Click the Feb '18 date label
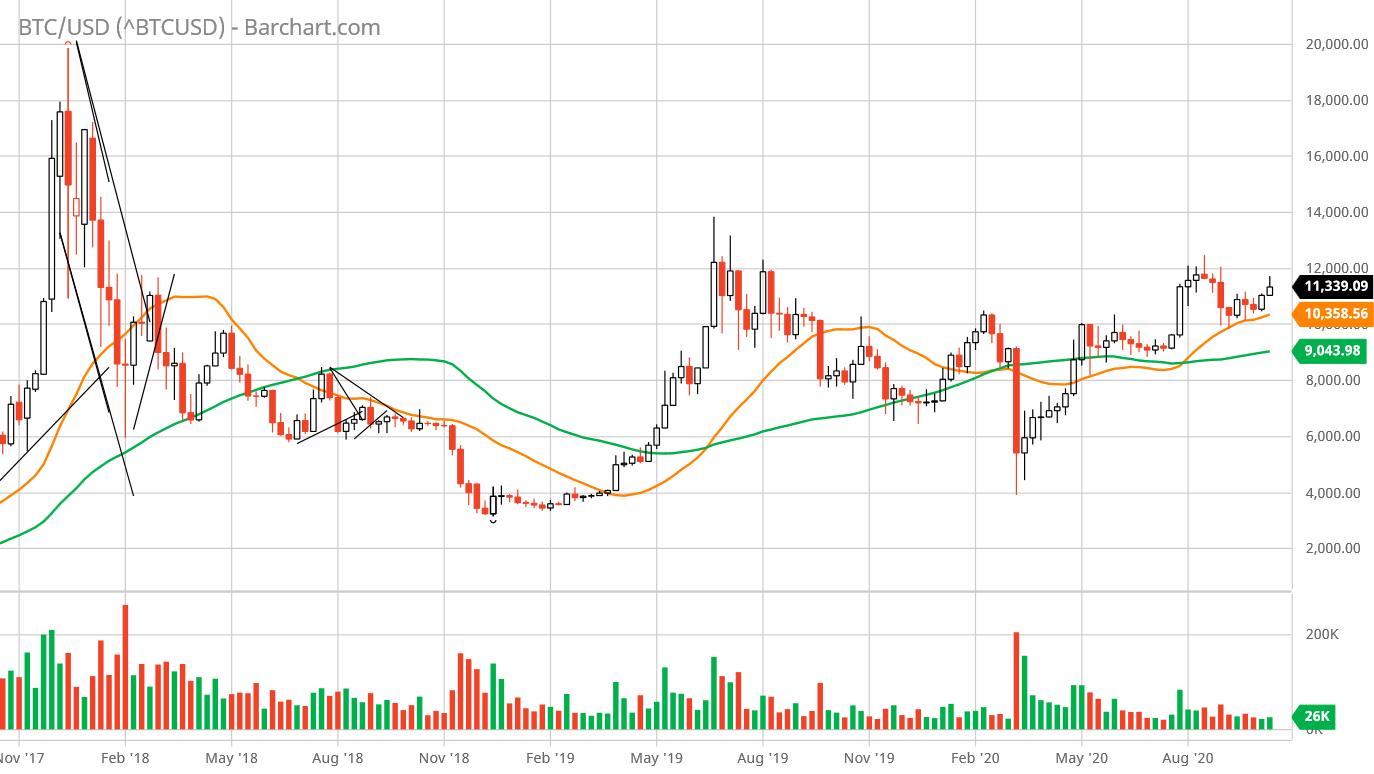Viewport: 1374px width, 774px height. (126, 758)
